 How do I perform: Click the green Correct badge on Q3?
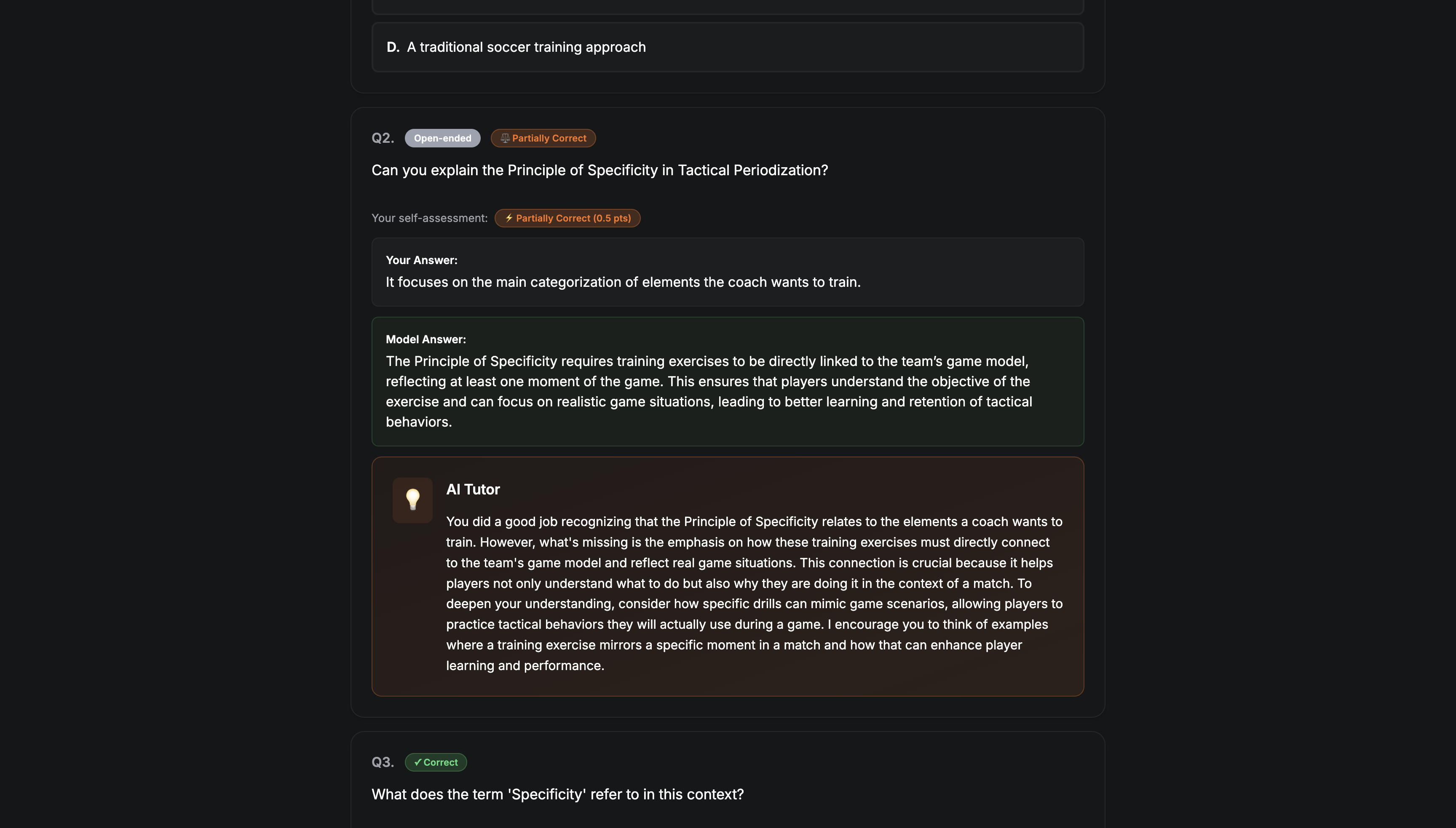(436, 762)
